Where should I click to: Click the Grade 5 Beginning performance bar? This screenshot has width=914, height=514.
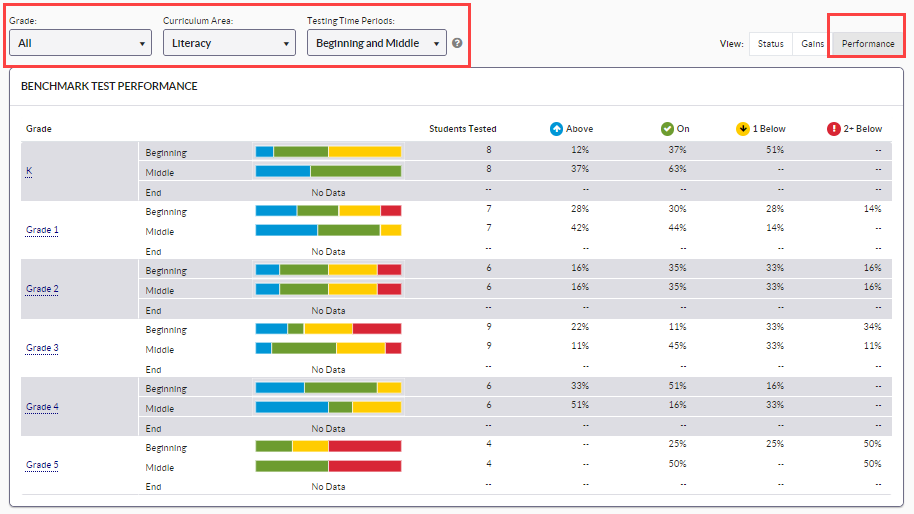328,446
